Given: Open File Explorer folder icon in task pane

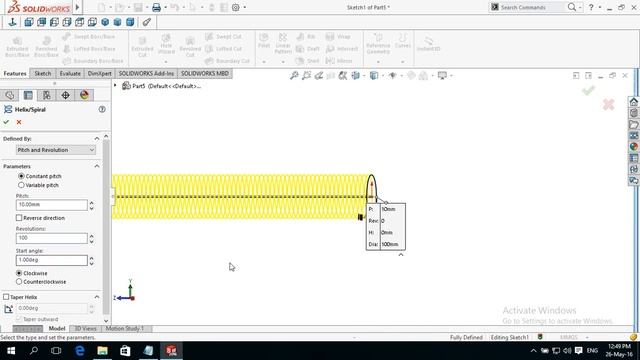Looking at the screenshot, I should [x=633, y=124].
